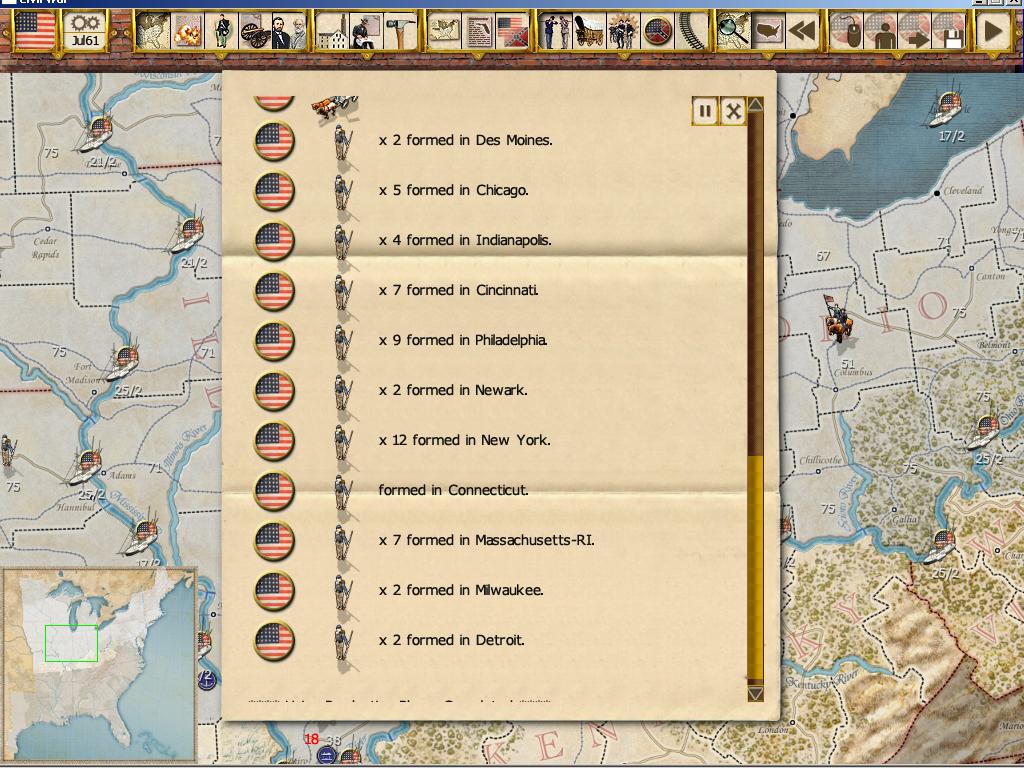The width and height of the screenshot is (1024, 768).
Task: Click the floppy disk save icon
Action: click(948, 31)
